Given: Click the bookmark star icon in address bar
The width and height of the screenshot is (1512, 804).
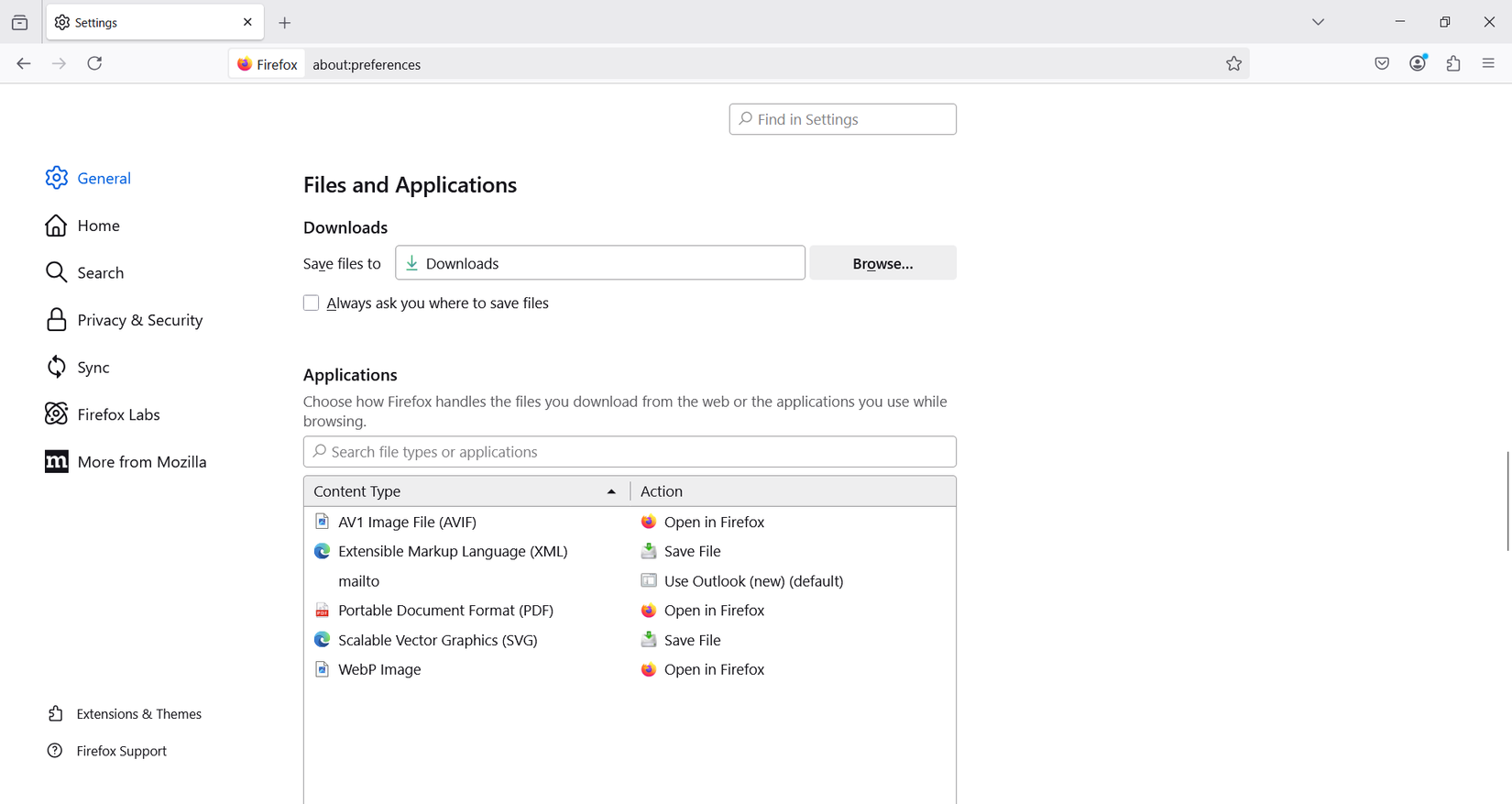Looking at the screenshot, I should 1233,63.
